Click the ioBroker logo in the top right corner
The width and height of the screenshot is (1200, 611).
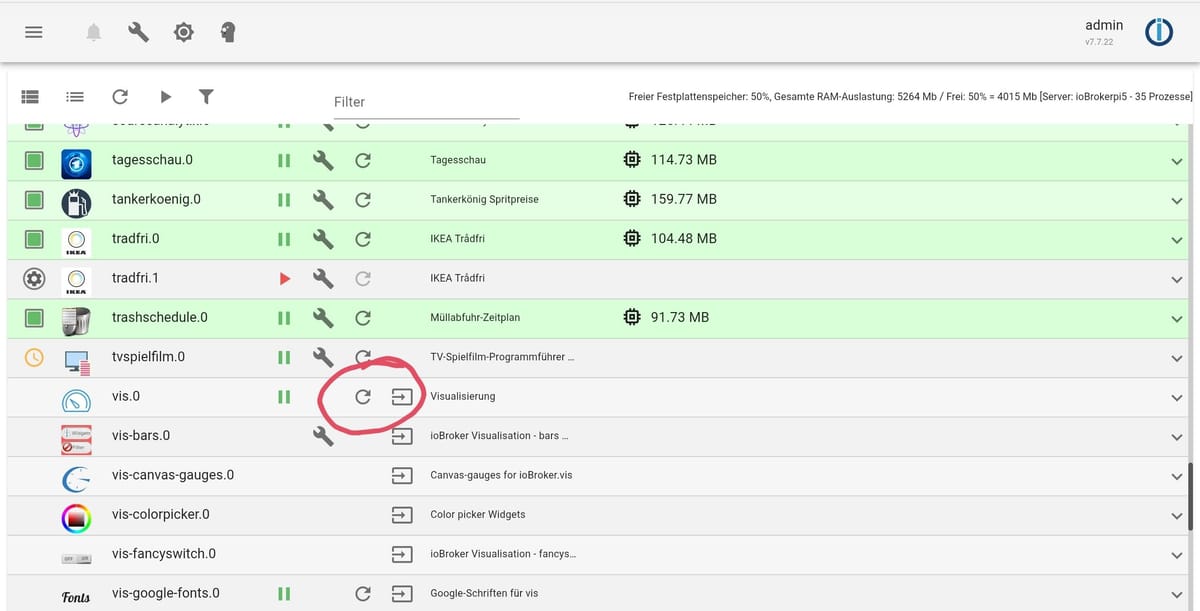tap(1159, 31)
